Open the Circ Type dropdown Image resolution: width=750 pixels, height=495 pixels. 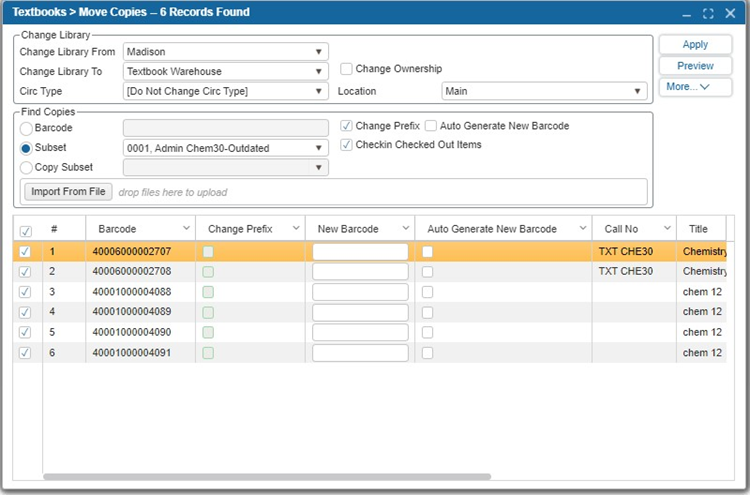click(x=226, y=91)
